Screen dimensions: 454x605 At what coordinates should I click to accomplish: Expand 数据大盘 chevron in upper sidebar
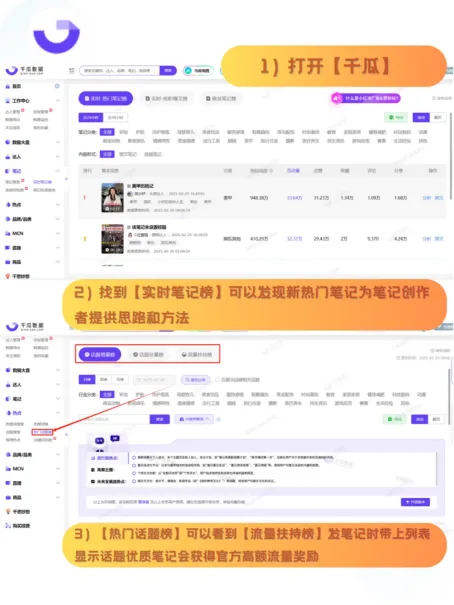point(58,142)
